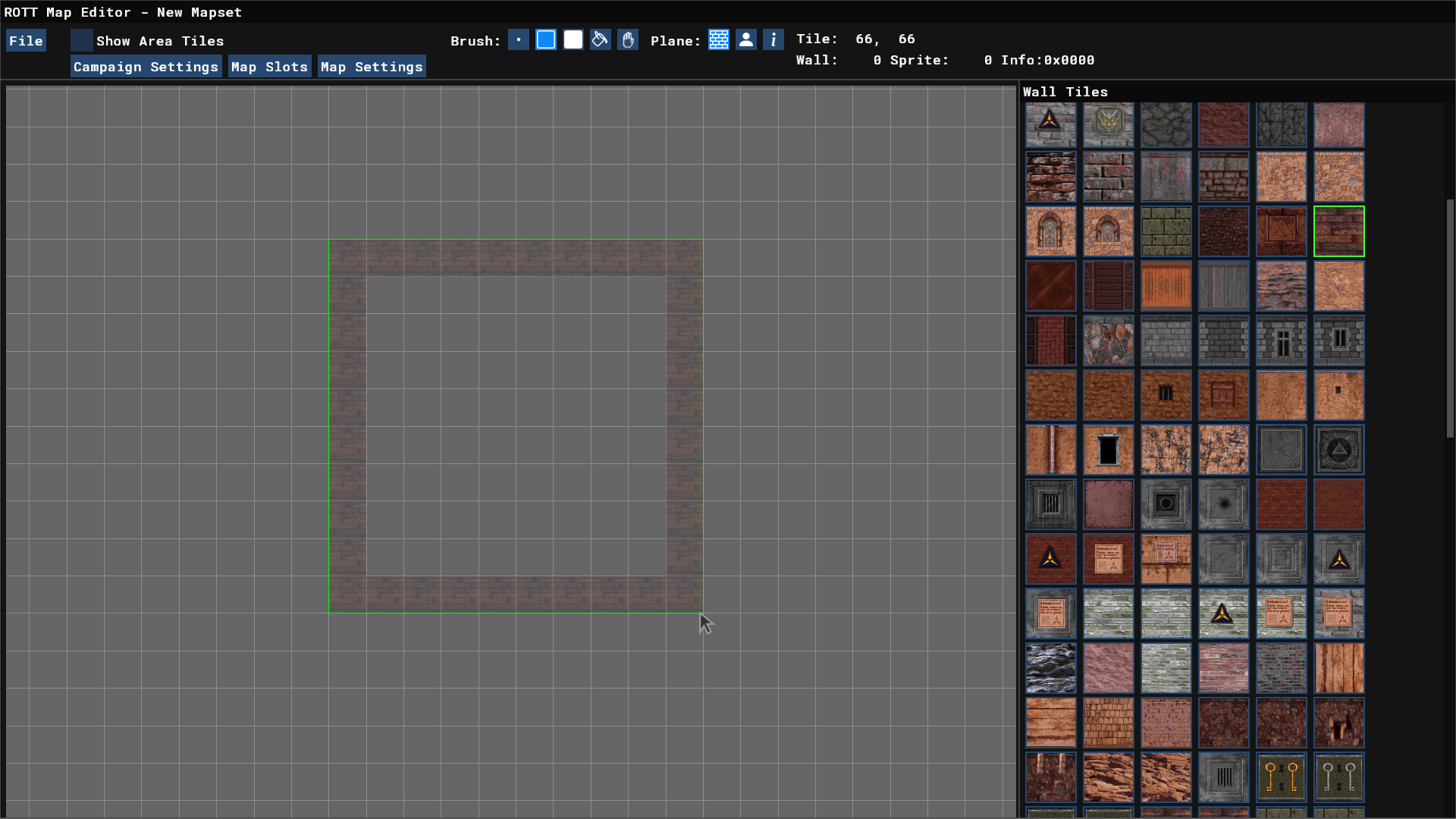1456x819 pixels.
Task: Select the green mossy brick wall tile
Action: coord(1166,231)
